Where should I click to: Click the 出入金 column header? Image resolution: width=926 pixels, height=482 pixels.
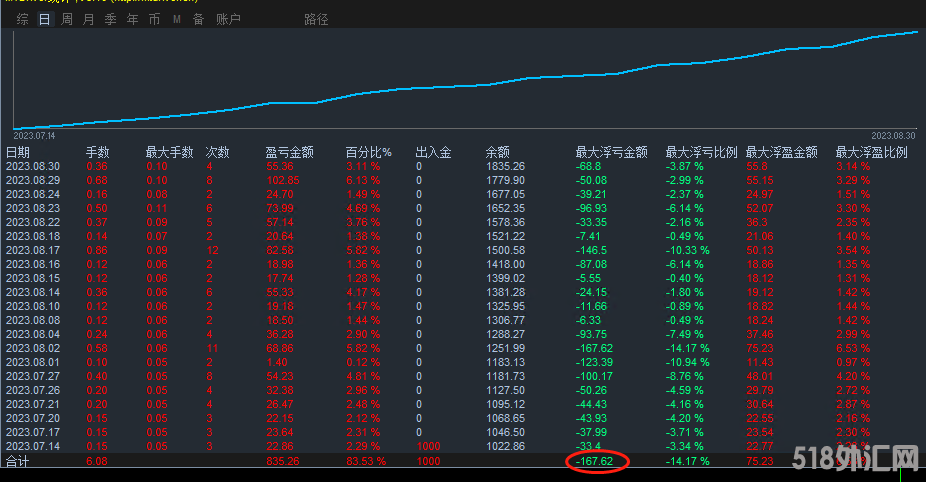point(433,152)
